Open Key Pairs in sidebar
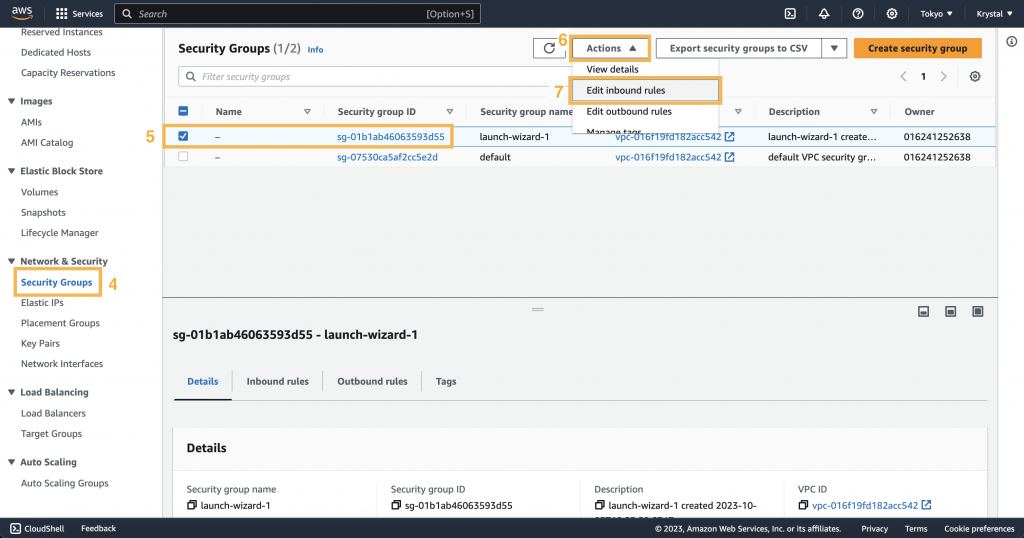 click(40, 343)
